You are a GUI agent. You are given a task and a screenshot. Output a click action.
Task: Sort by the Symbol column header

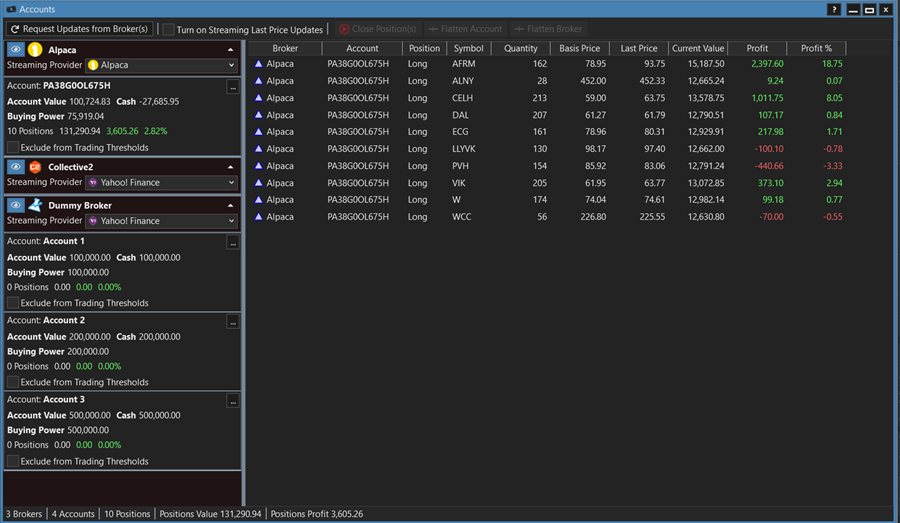[468, 48]
